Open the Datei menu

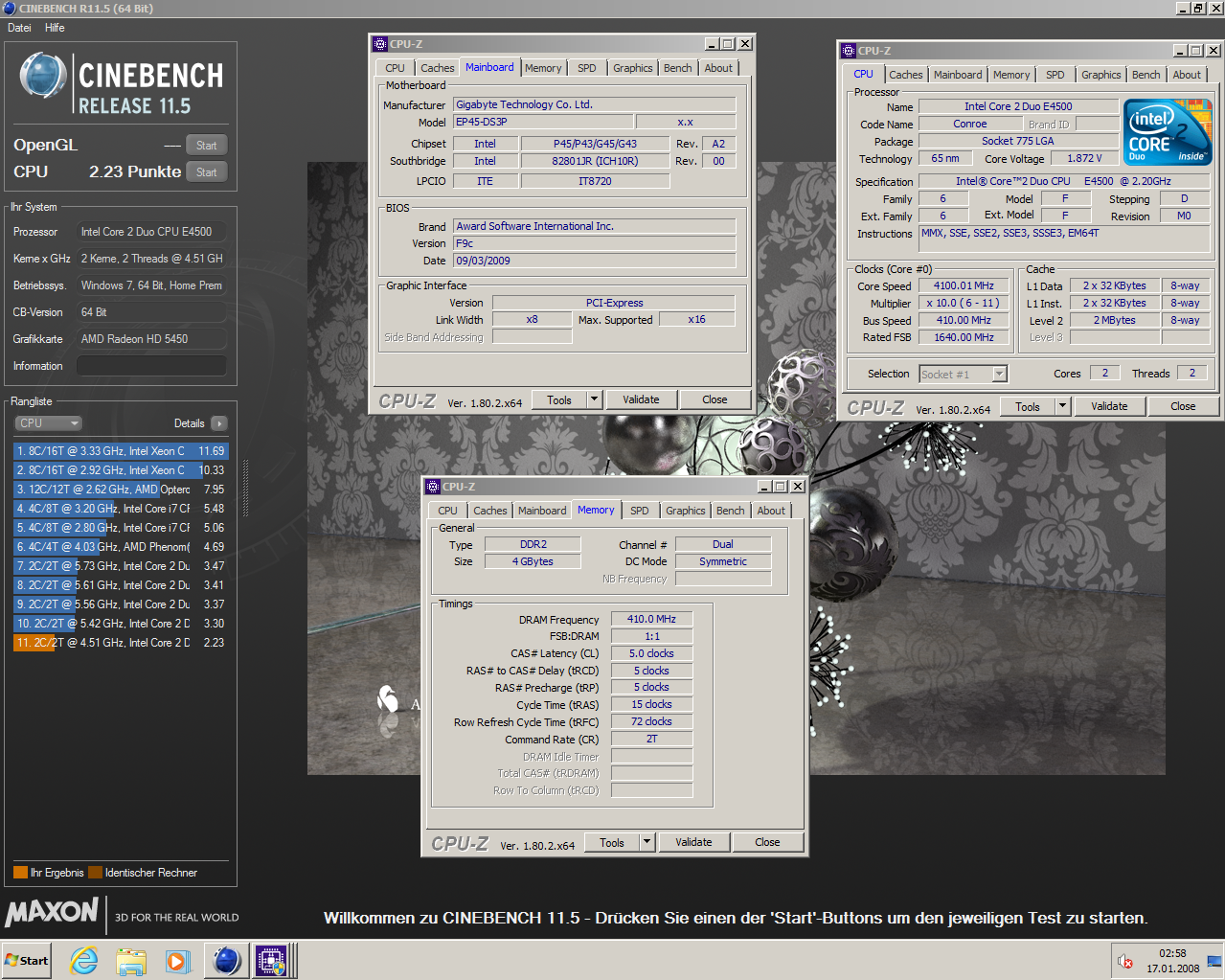click(19, 28)
